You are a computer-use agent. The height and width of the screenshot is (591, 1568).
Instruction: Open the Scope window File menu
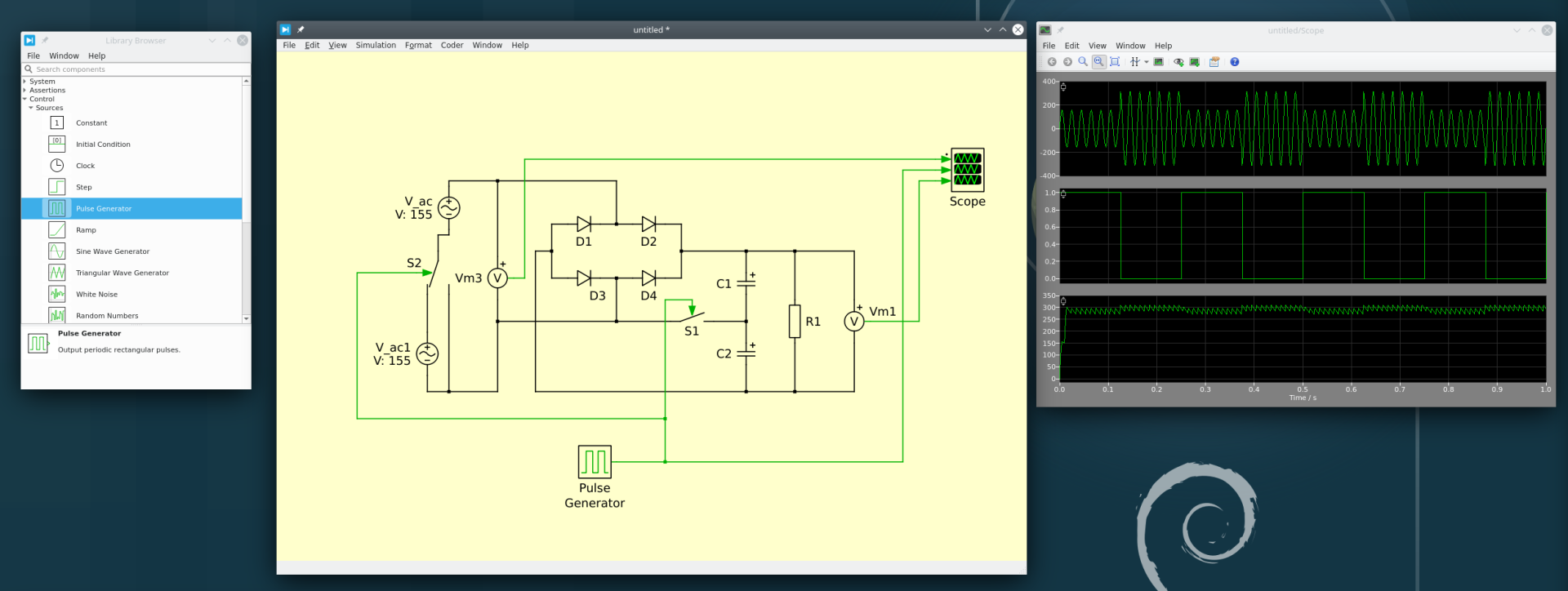tap(1049, 46)
